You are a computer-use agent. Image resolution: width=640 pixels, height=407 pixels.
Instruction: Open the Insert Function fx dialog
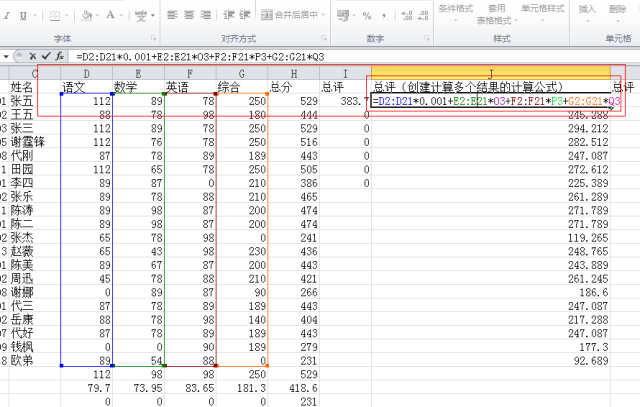[60, 56]
